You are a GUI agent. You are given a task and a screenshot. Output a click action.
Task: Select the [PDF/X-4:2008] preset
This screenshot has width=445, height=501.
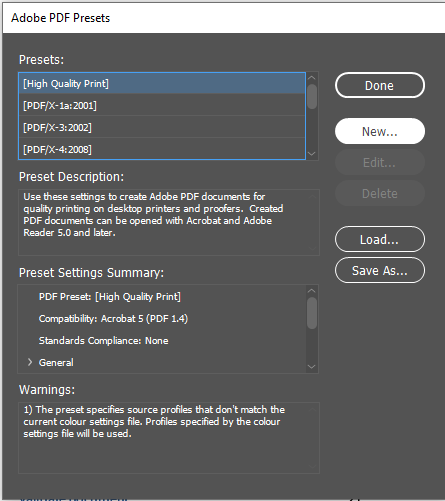click(162, 149)
